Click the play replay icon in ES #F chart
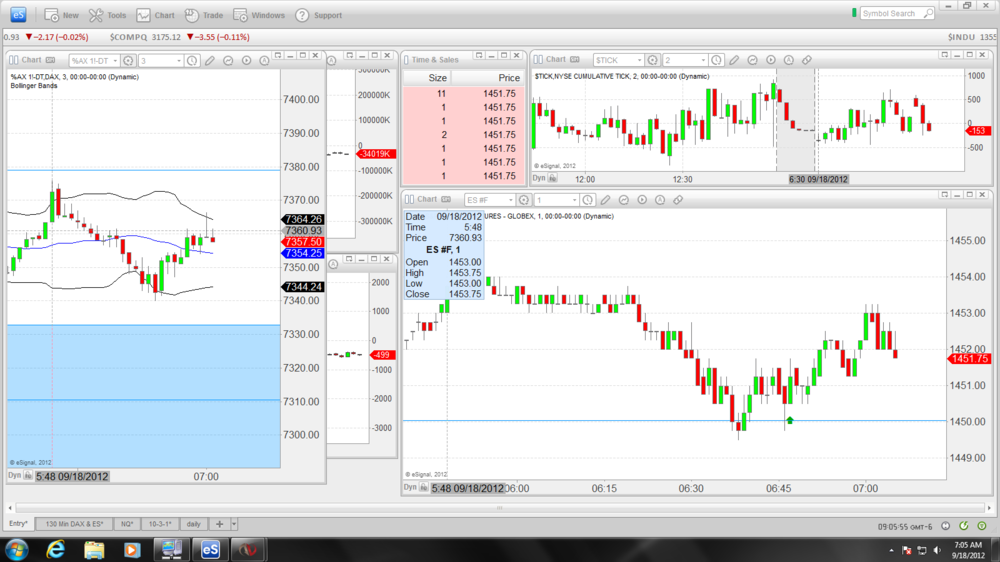The image size is (1000, 562). click(x=642, y=200)
